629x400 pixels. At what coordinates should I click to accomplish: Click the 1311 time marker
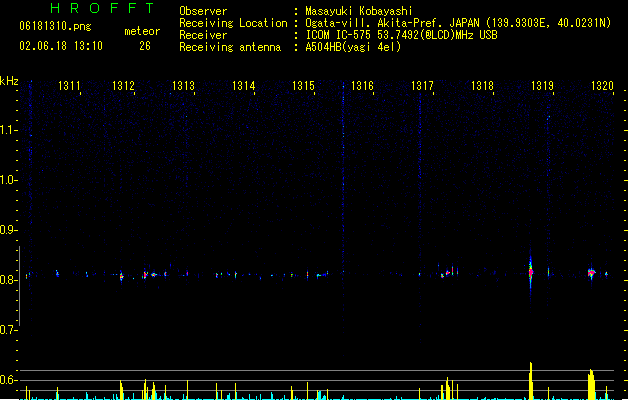69,86
